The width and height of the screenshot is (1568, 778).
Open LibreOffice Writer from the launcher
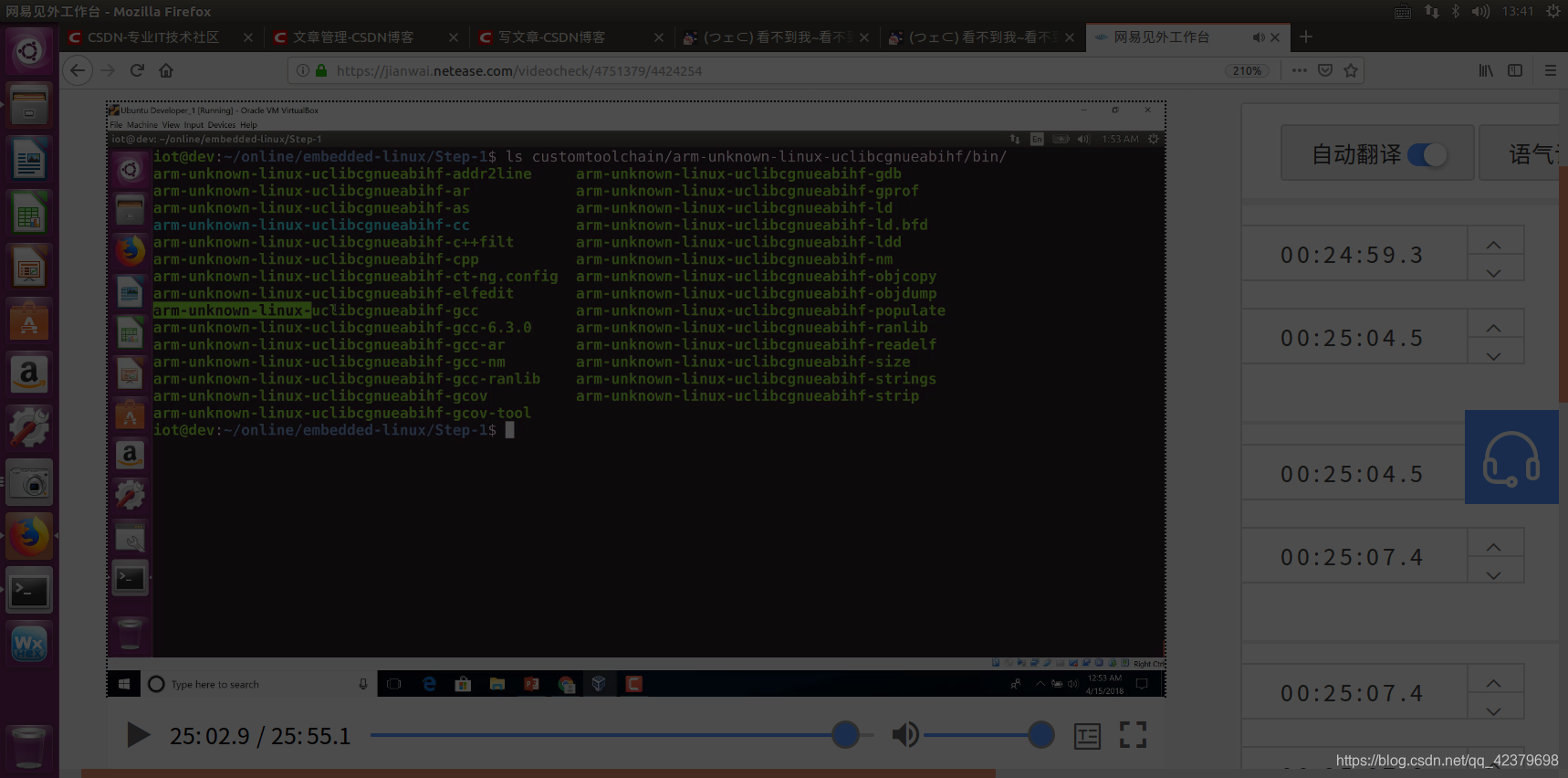click(x=29, y=161)
